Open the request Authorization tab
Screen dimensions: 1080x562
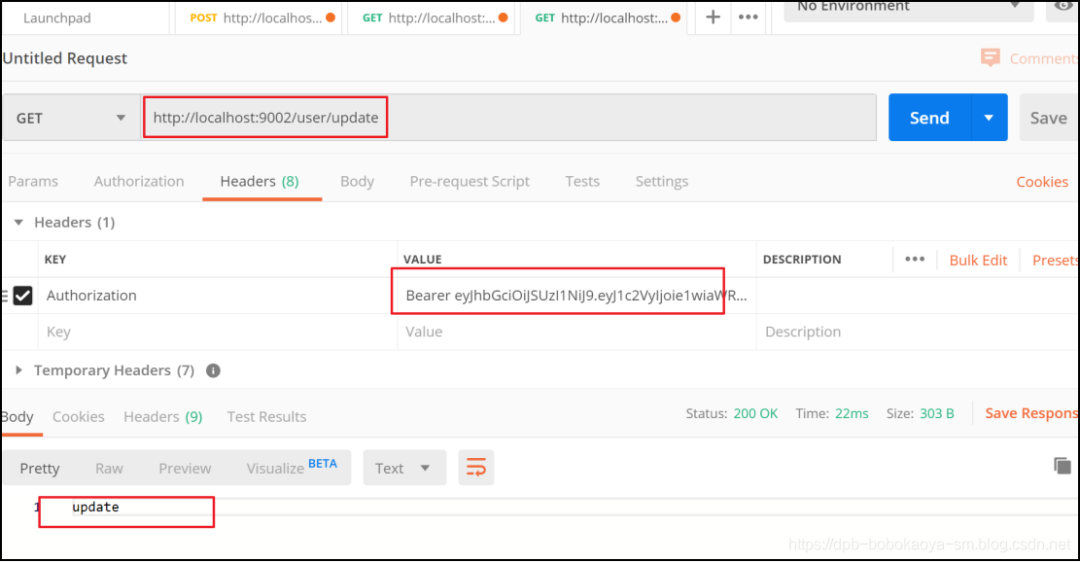[x=139, y=181]
